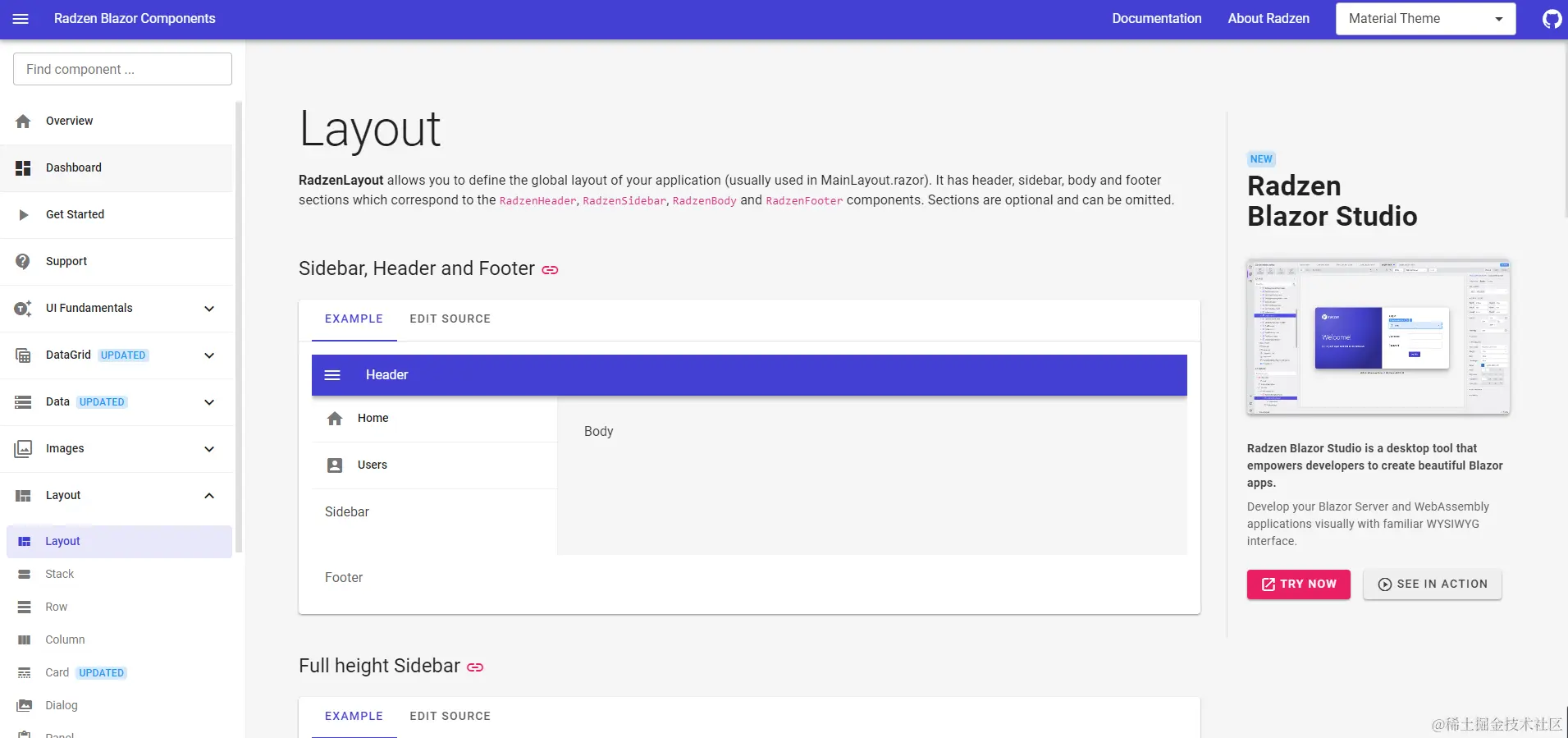
Task: Click the Dialog item icon
Action: [x=25, y=705]
